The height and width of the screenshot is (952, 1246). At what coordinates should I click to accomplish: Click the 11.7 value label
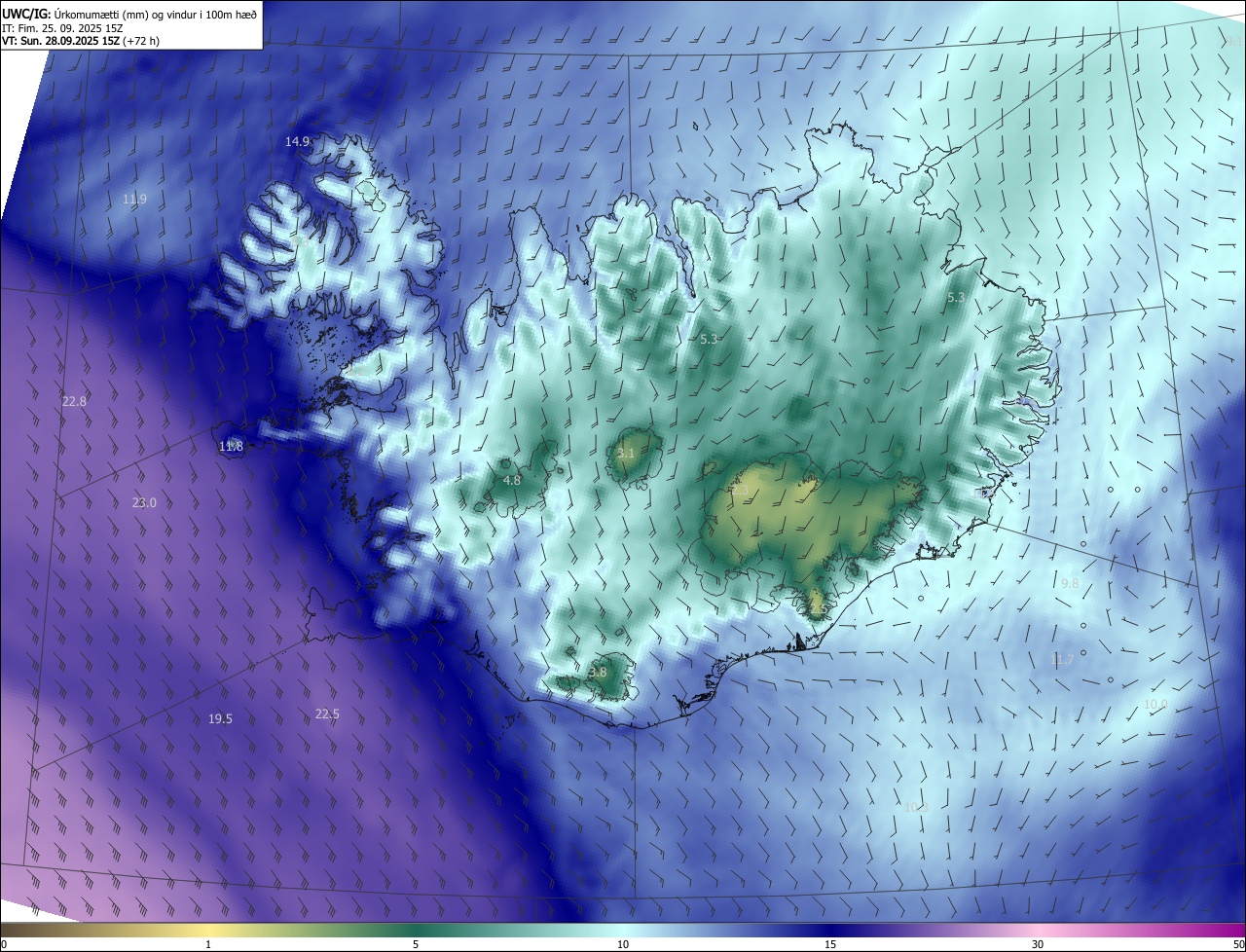[1062, 659]
